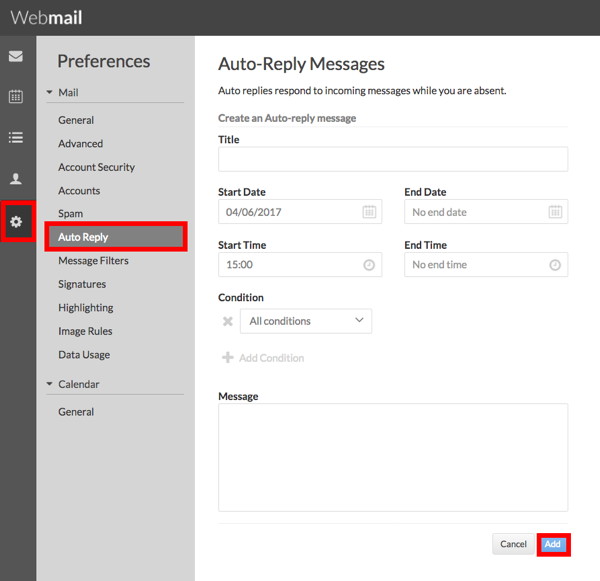Click the plus icon beside Add Condition
The width and height of the screenshot is (600, 581).
(228, 357)
